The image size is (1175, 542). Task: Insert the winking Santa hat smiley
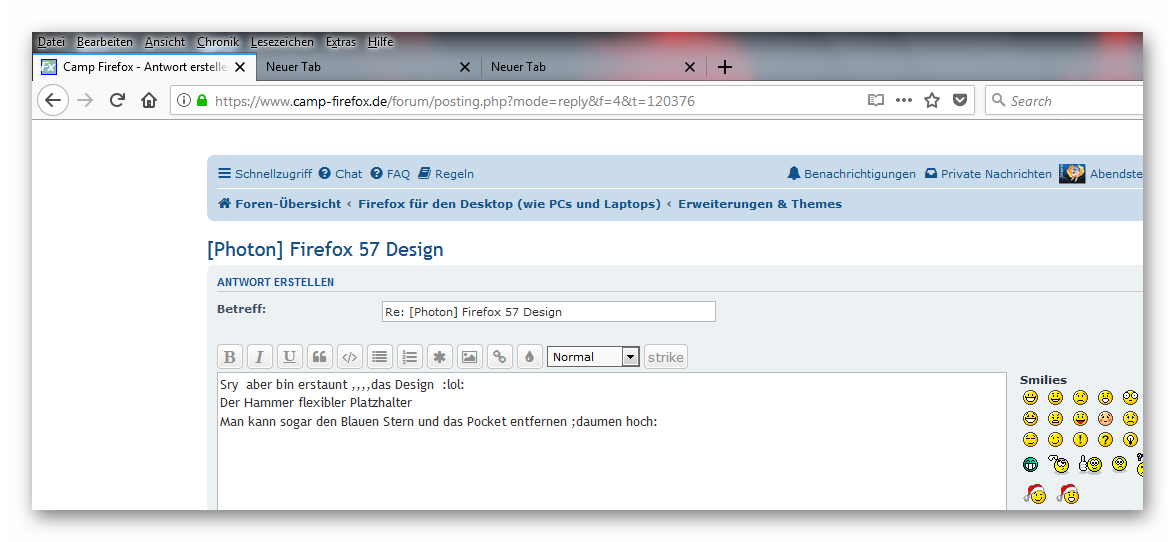pyautogui.click(x=1035, y=494)
